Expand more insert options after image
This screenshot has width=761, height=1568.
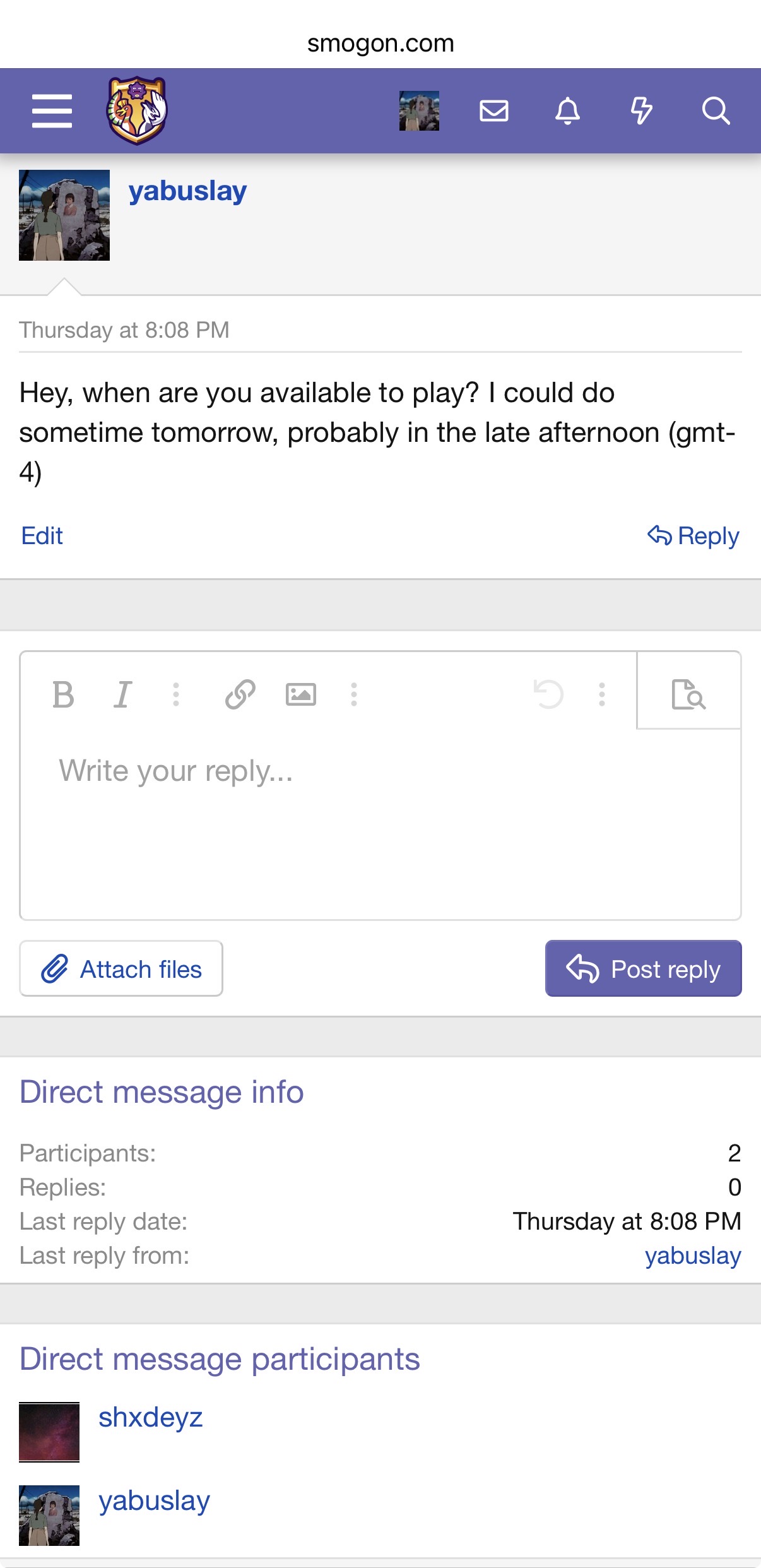coord(354,695)
